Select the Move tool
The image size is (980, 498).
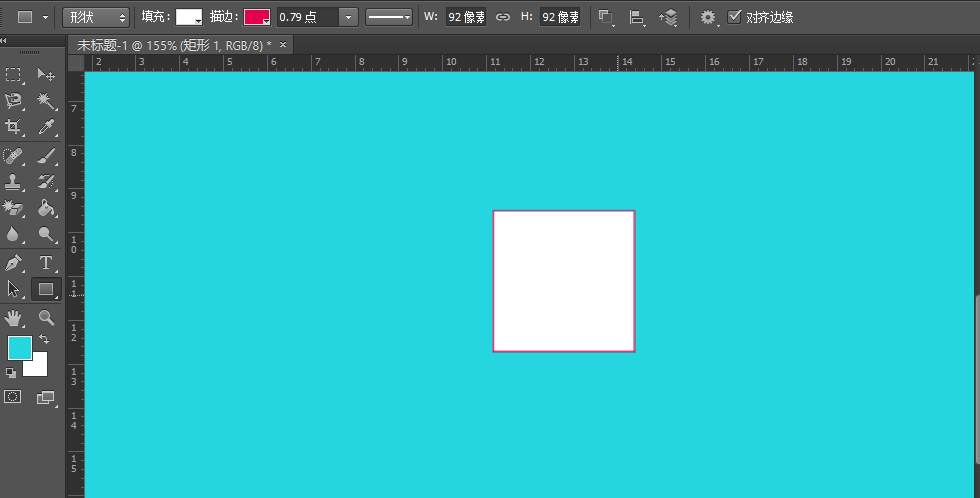point(46,75)
